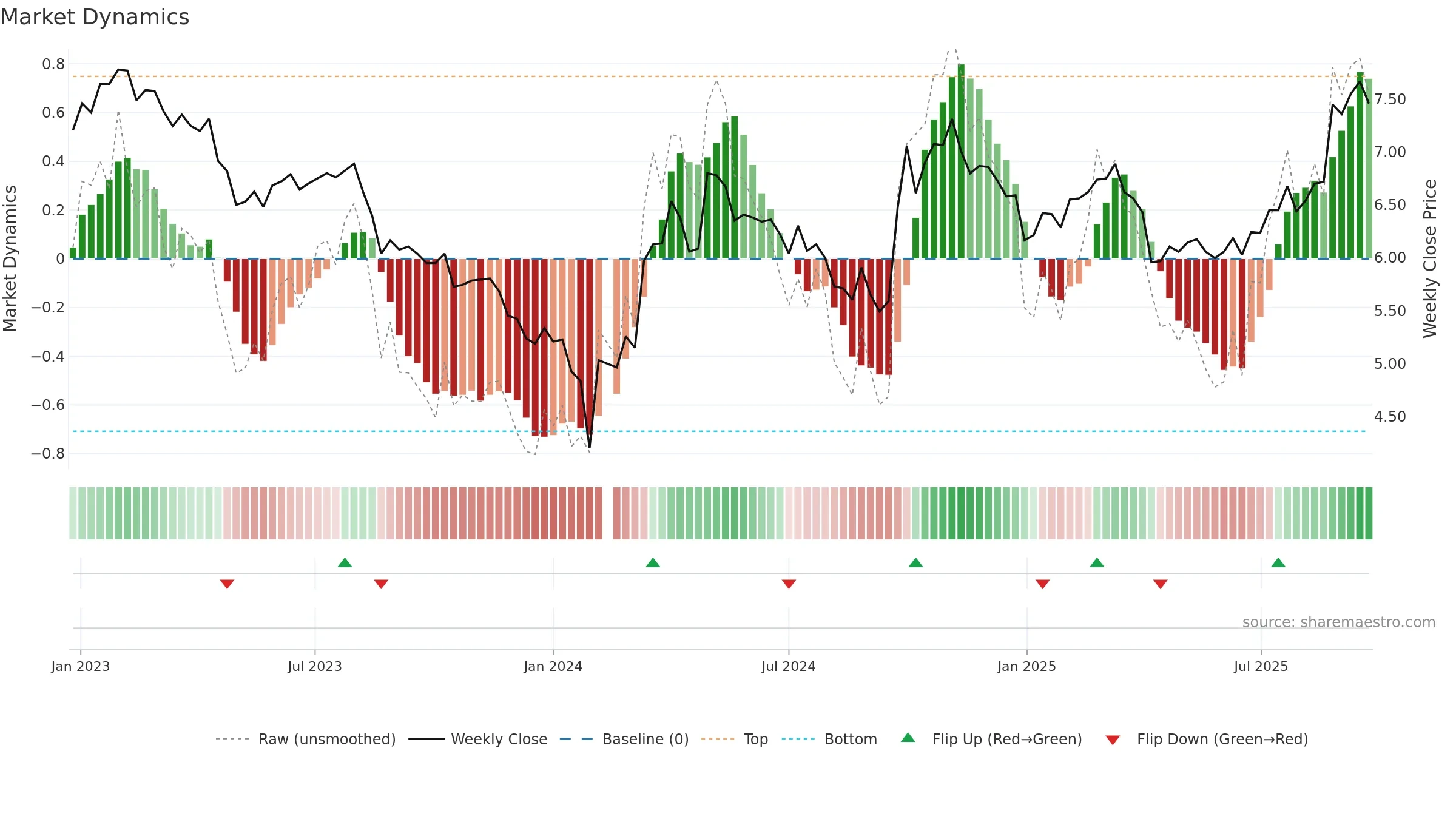Click the green Flip Up triangle icon in legend

[x=908, y=738]
